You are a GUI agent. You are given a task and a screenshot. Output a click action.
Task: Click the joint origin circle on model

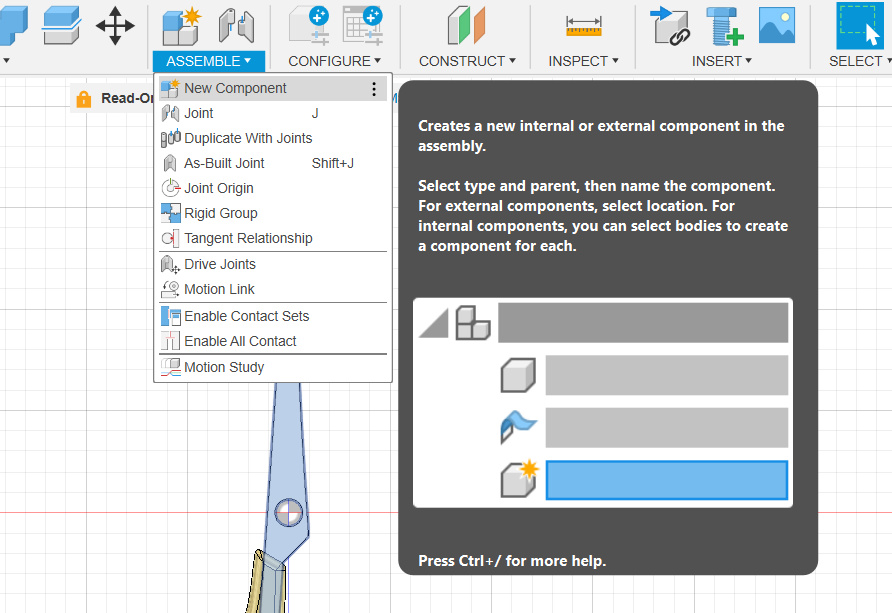[x=288, y=513]
